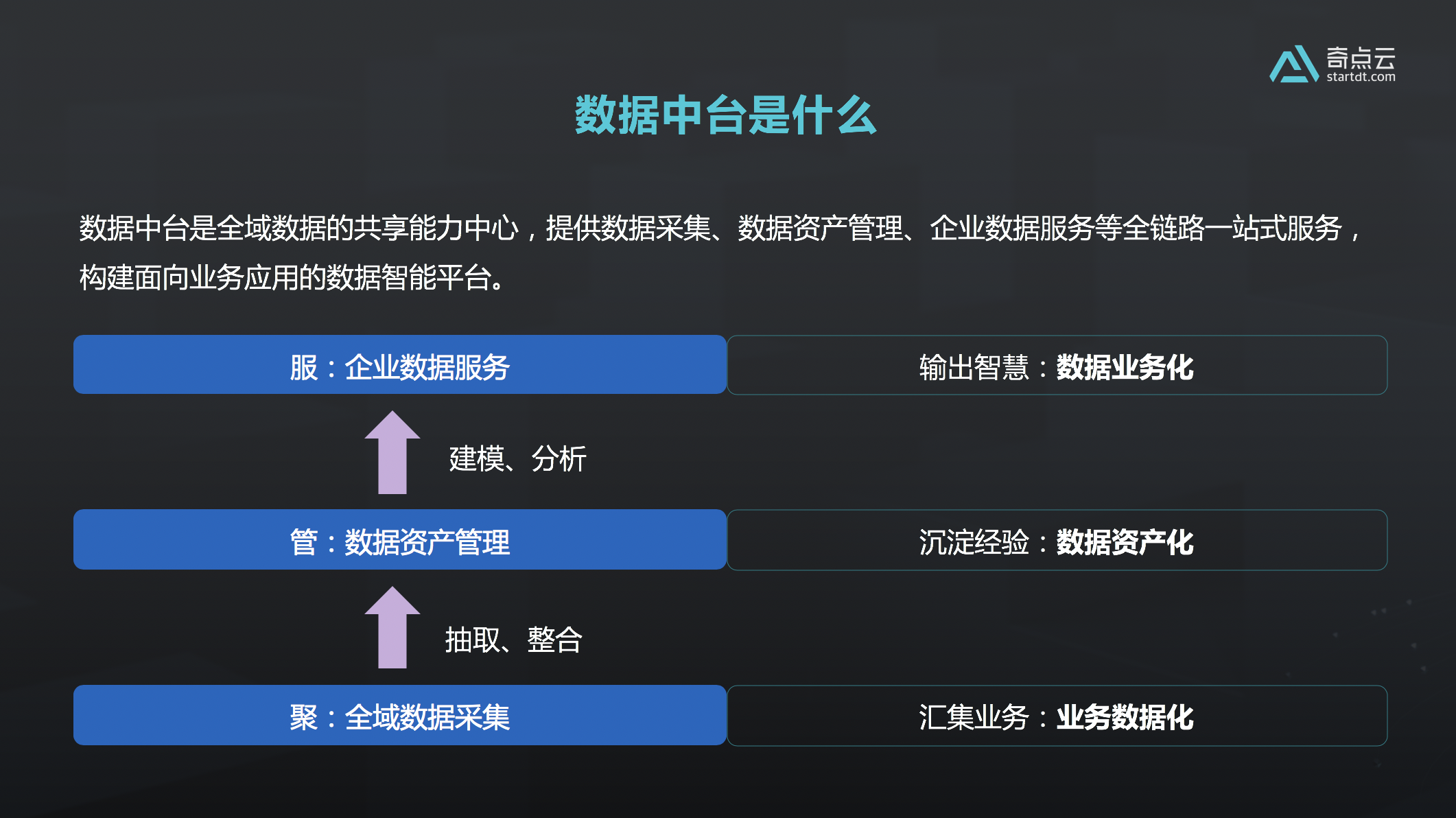Click the bold text 数据资产化
The image size is (1456, 818).
point(1125,543)
